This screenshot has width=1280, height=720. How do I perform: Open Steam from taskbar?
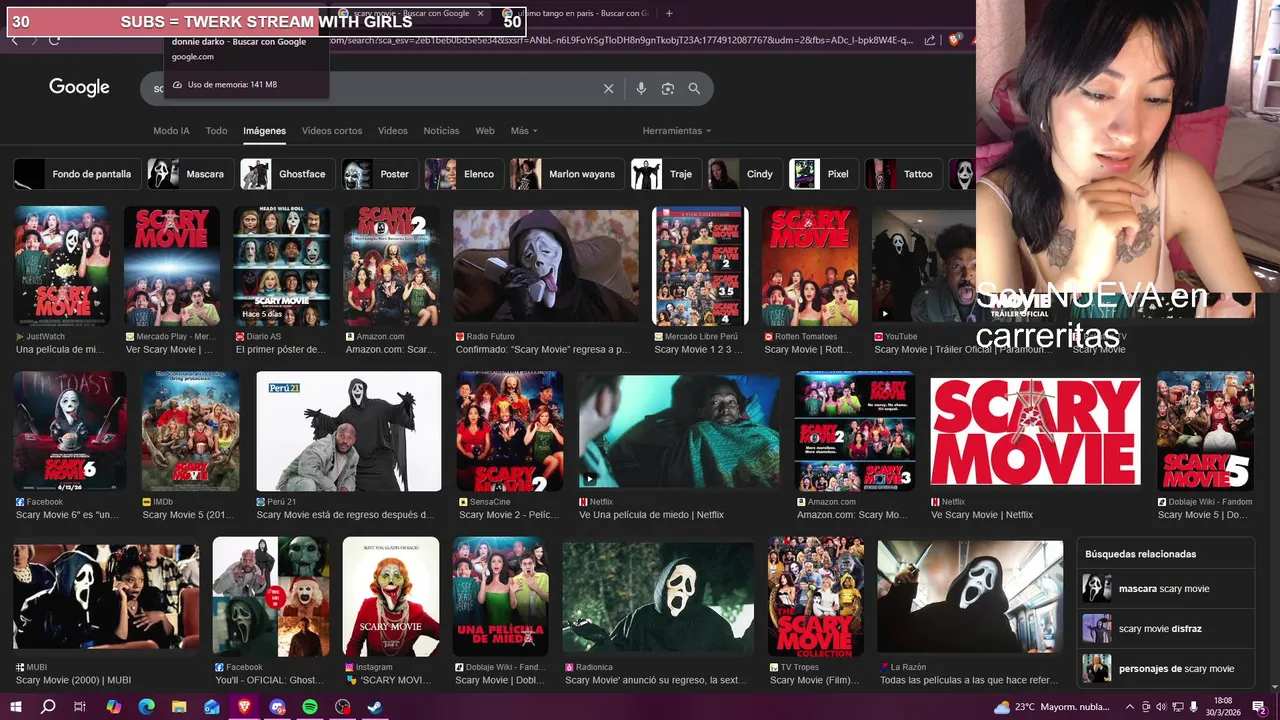coord(375,707)
